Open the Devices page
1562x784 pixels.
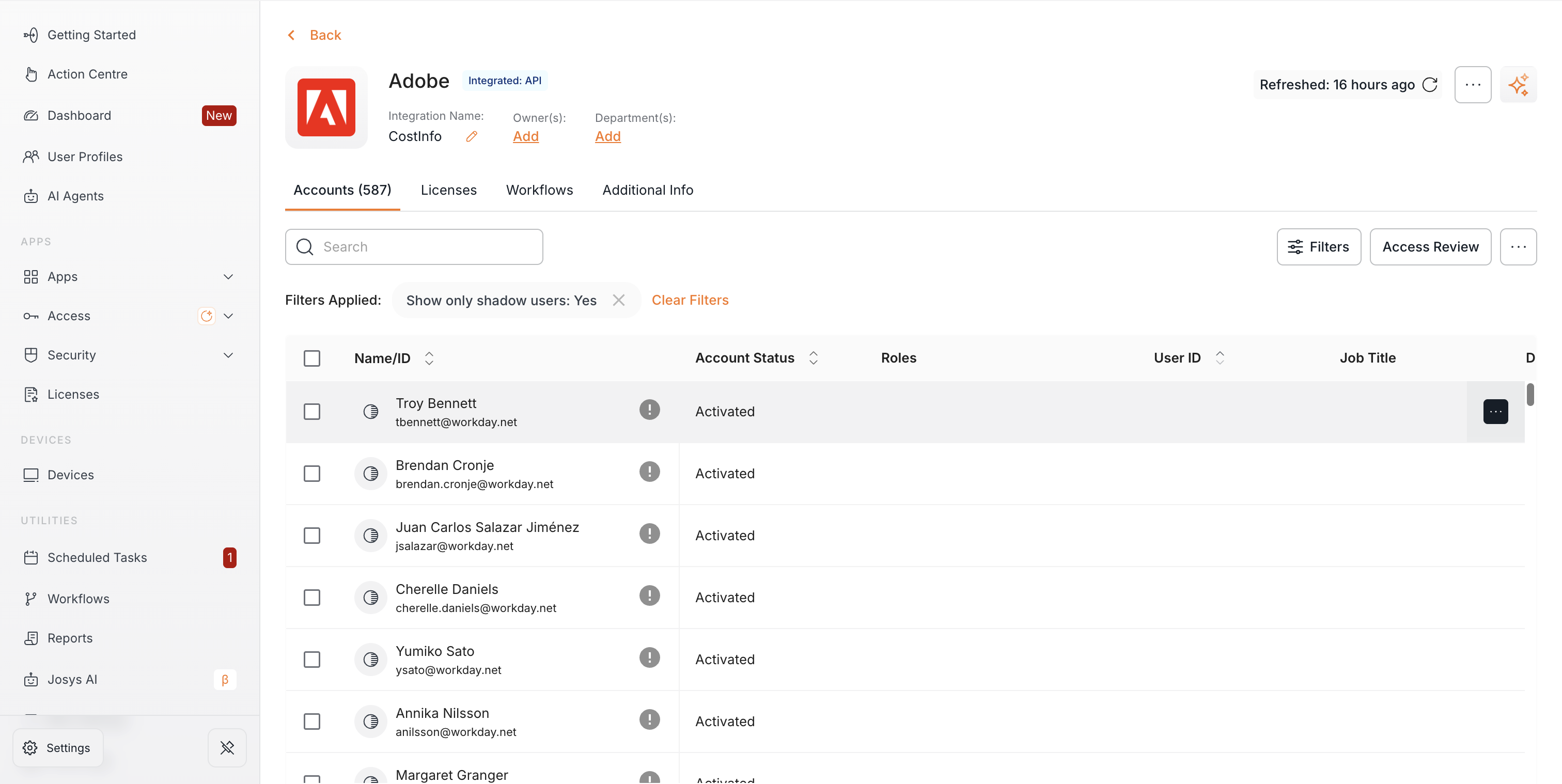[59, 475]
